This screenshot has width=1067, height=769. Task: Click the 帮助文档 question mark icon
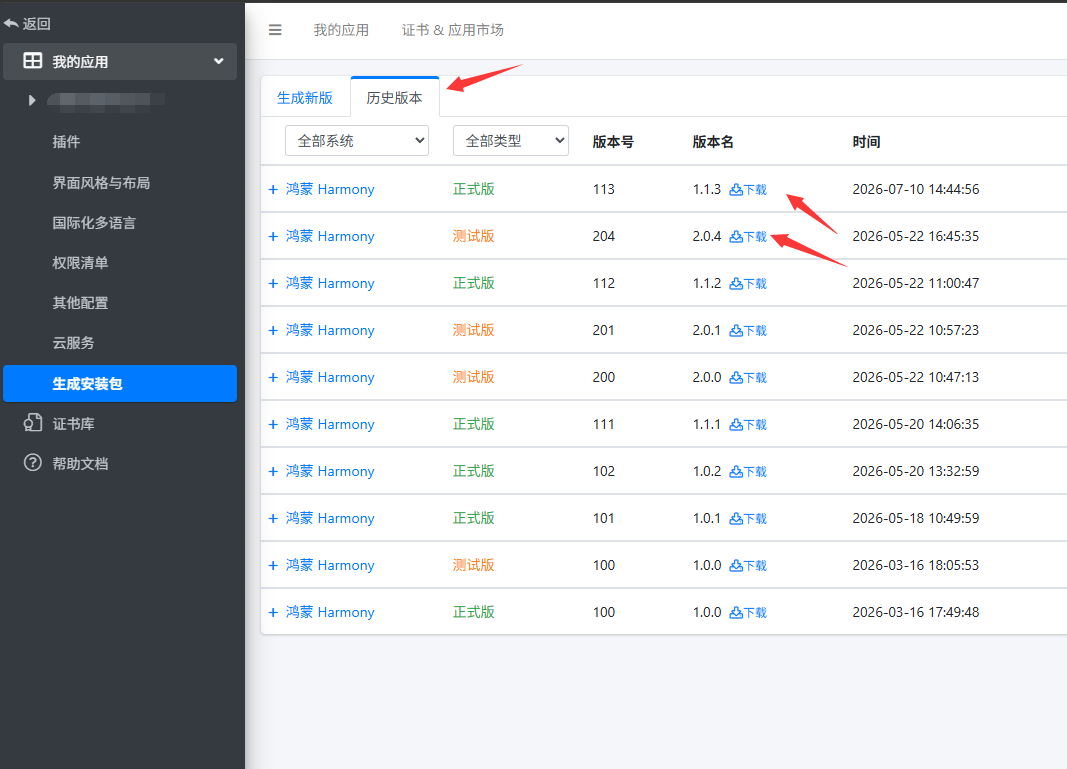point(33,463)
